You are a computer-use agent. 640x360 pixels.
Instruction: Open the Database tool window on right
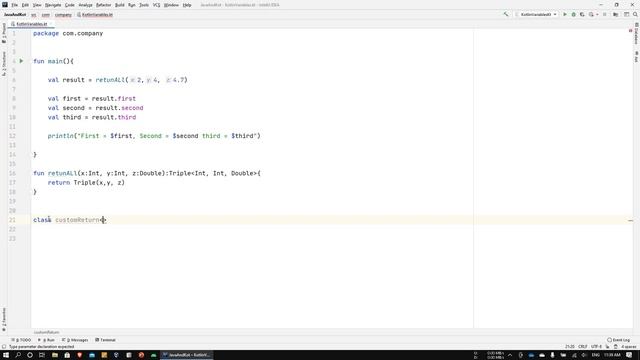[636, 33]
